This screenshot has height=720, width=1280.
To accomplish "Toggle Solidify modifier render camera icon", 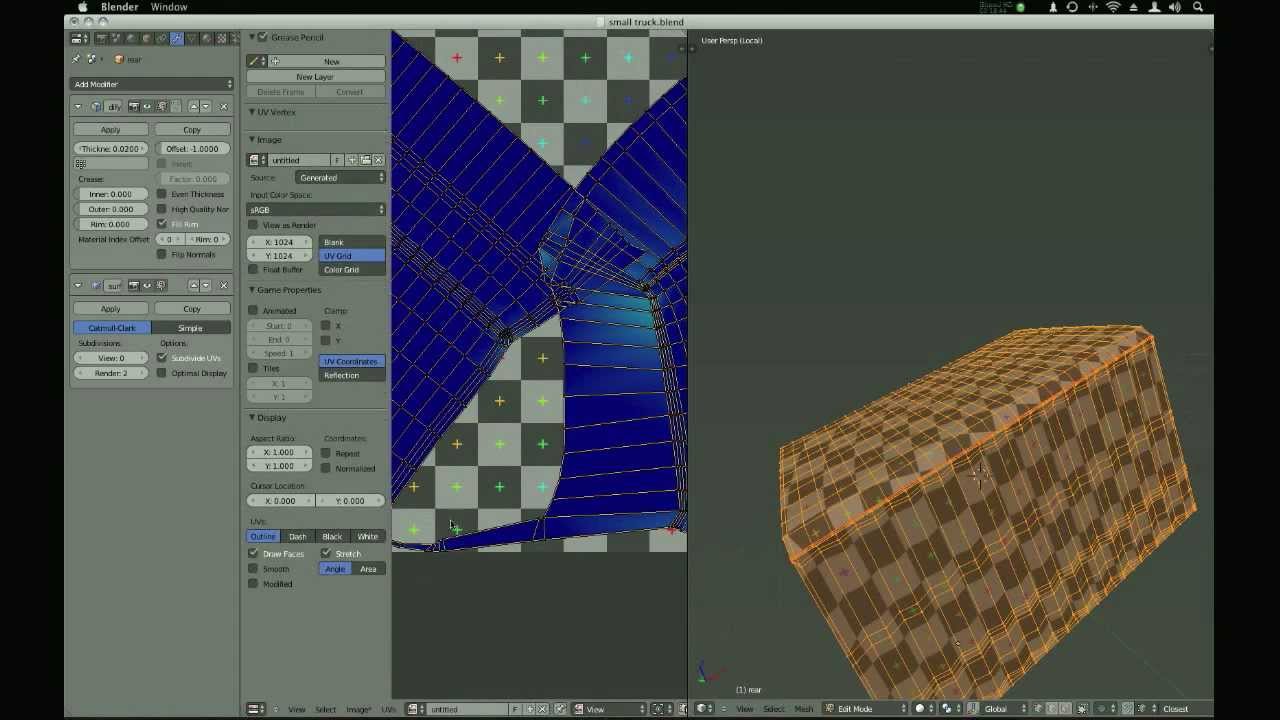I will click(134, 106).
